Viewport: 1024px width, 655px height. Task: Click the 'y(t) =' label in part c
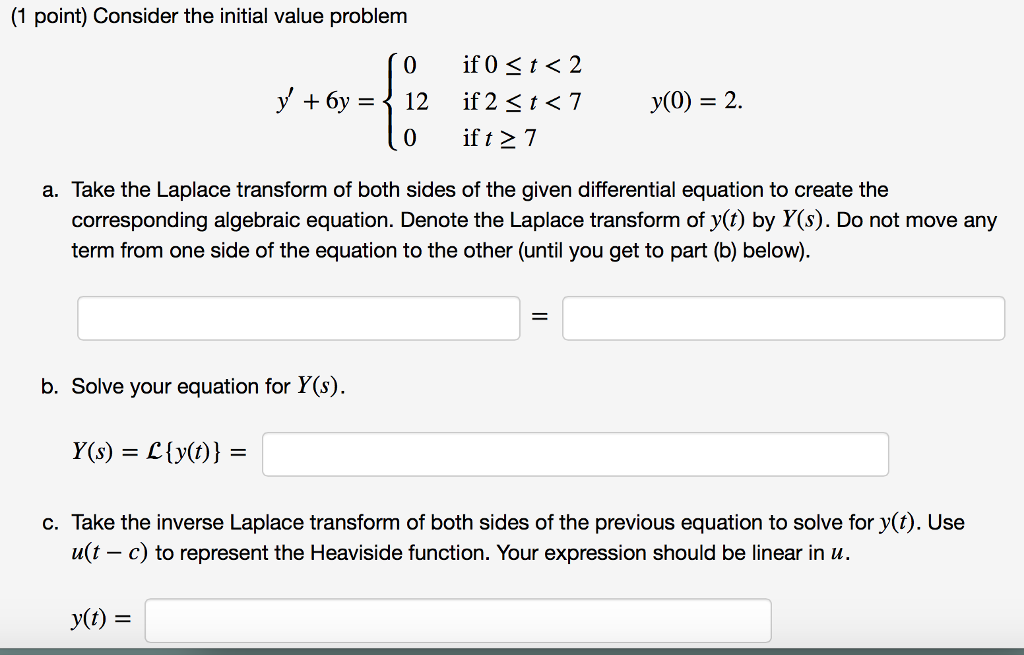point(101,618)
